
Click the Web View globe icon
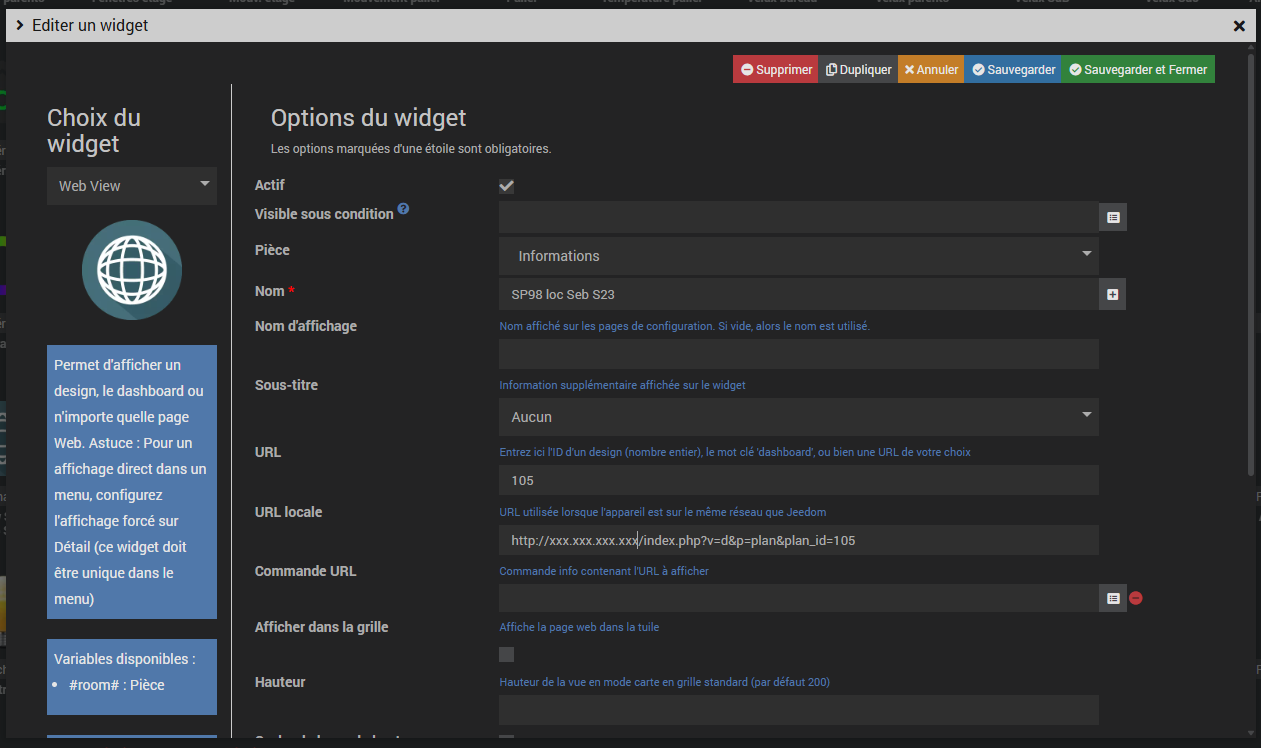click(132, 270)
